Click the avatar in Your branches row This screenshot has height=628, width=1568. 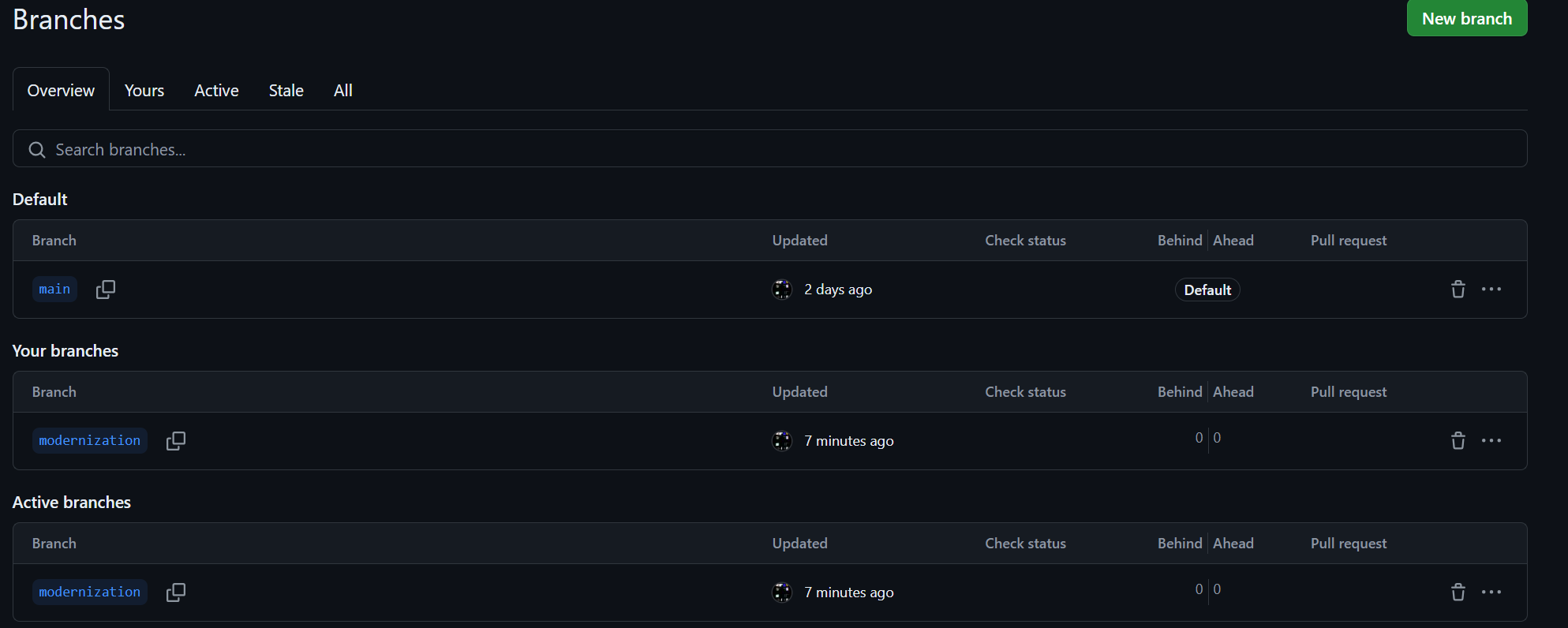(x=782, y=441)
